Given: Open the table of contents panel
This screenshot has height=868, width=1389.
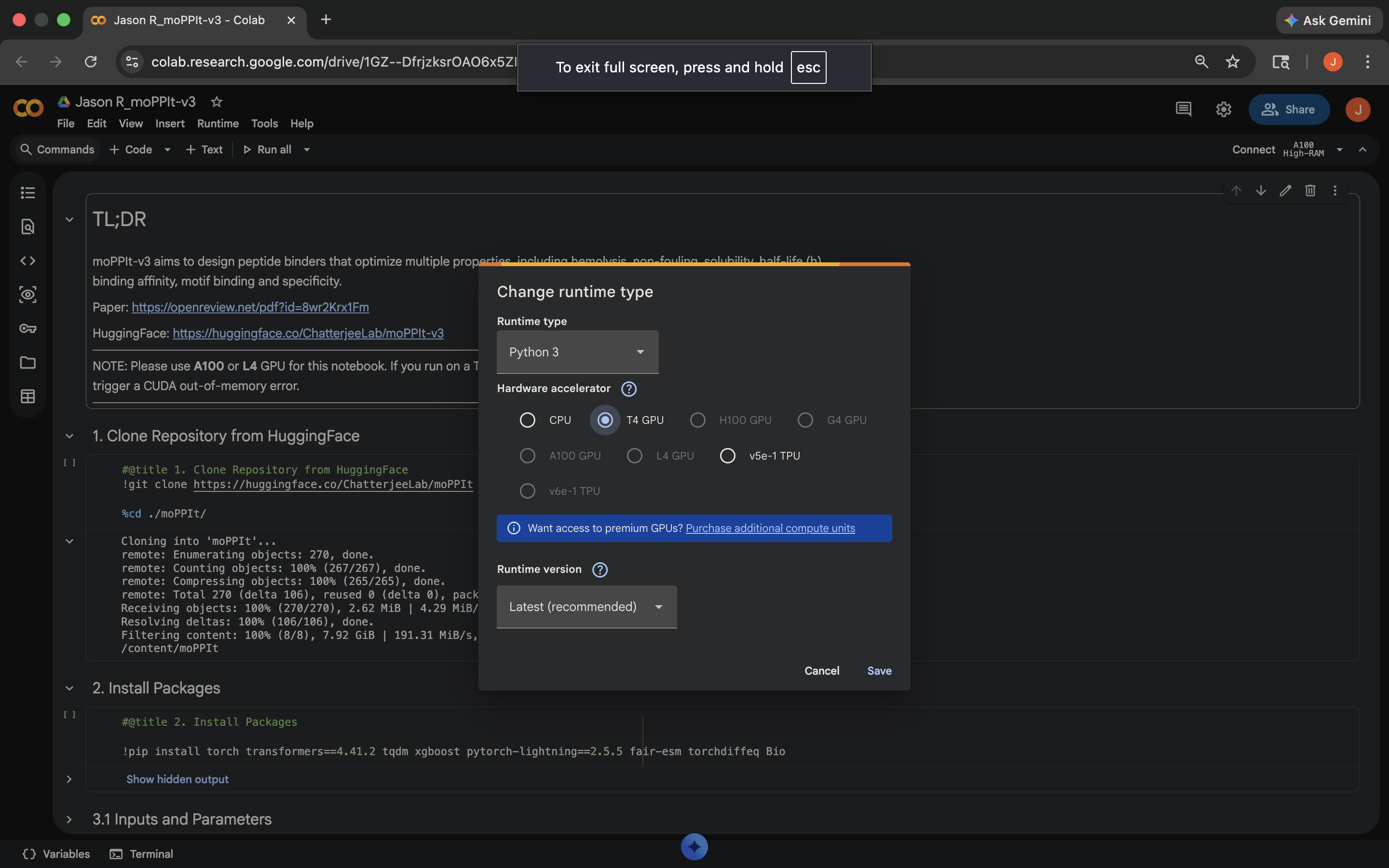Looking at the screenshot, I should coord(27,193).
